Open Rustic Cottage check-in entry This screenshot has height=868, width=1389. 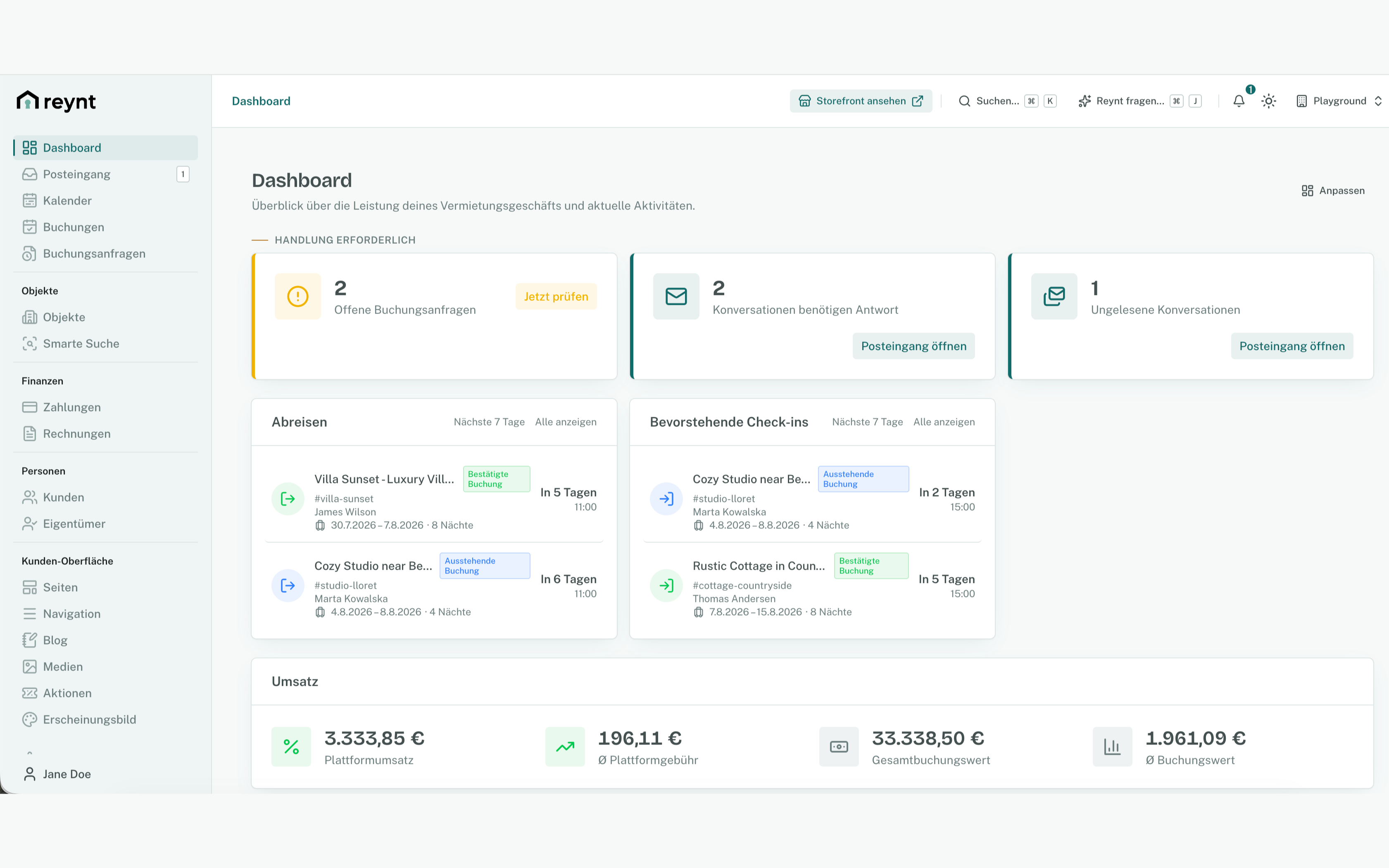pyautogui.click(x=812, y=585)
